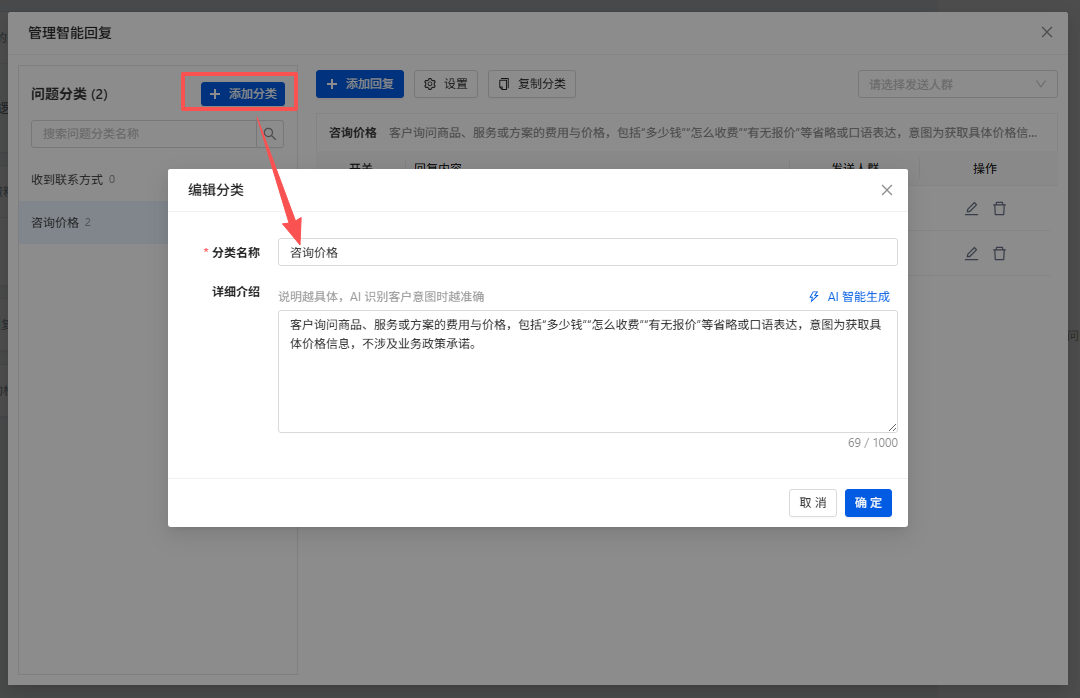
Task: Confirm with the 确定 button
Action: 868,503
